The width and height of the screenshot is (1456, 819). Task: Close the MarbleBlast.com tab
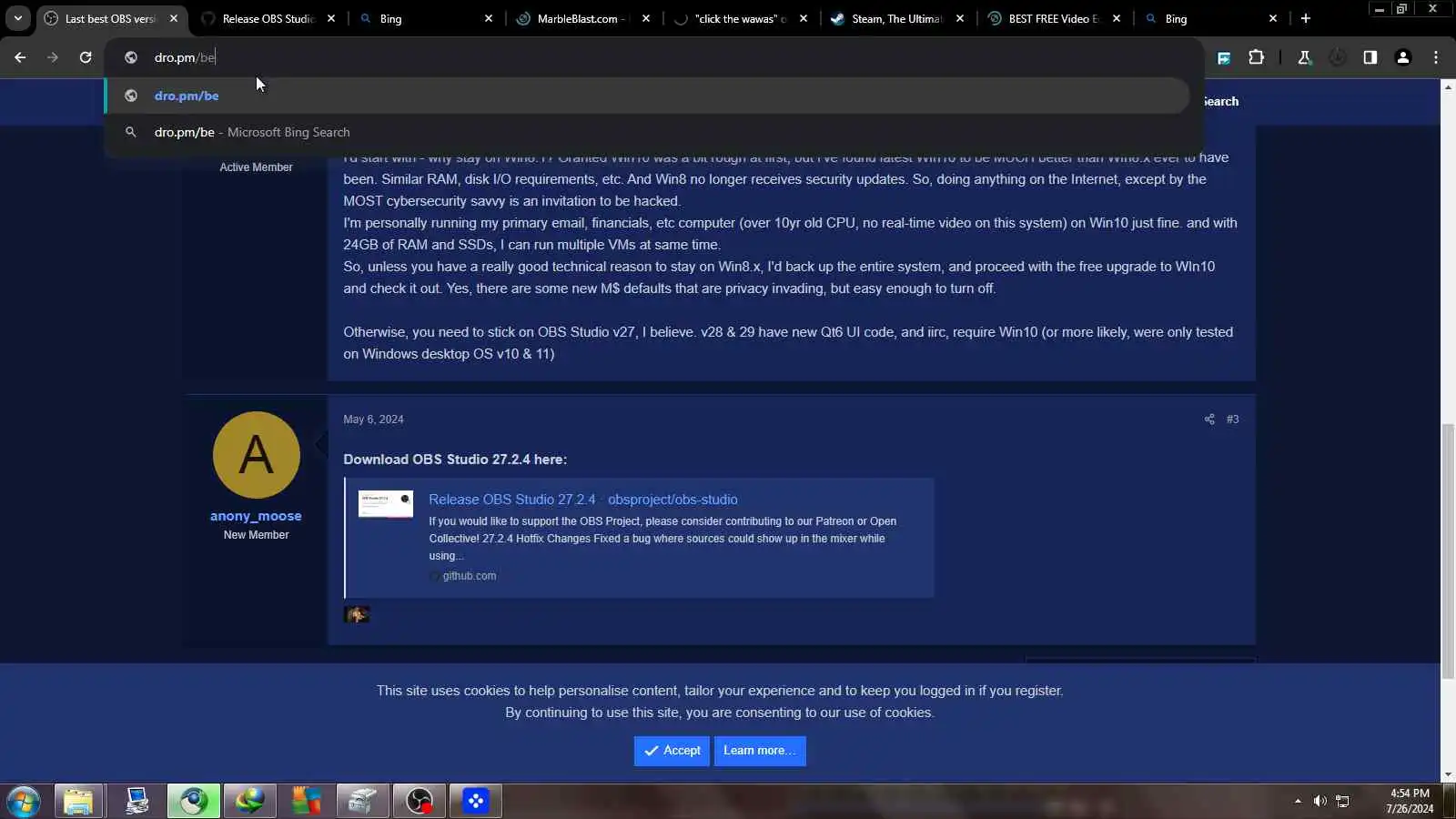click(x=646, y=18)
